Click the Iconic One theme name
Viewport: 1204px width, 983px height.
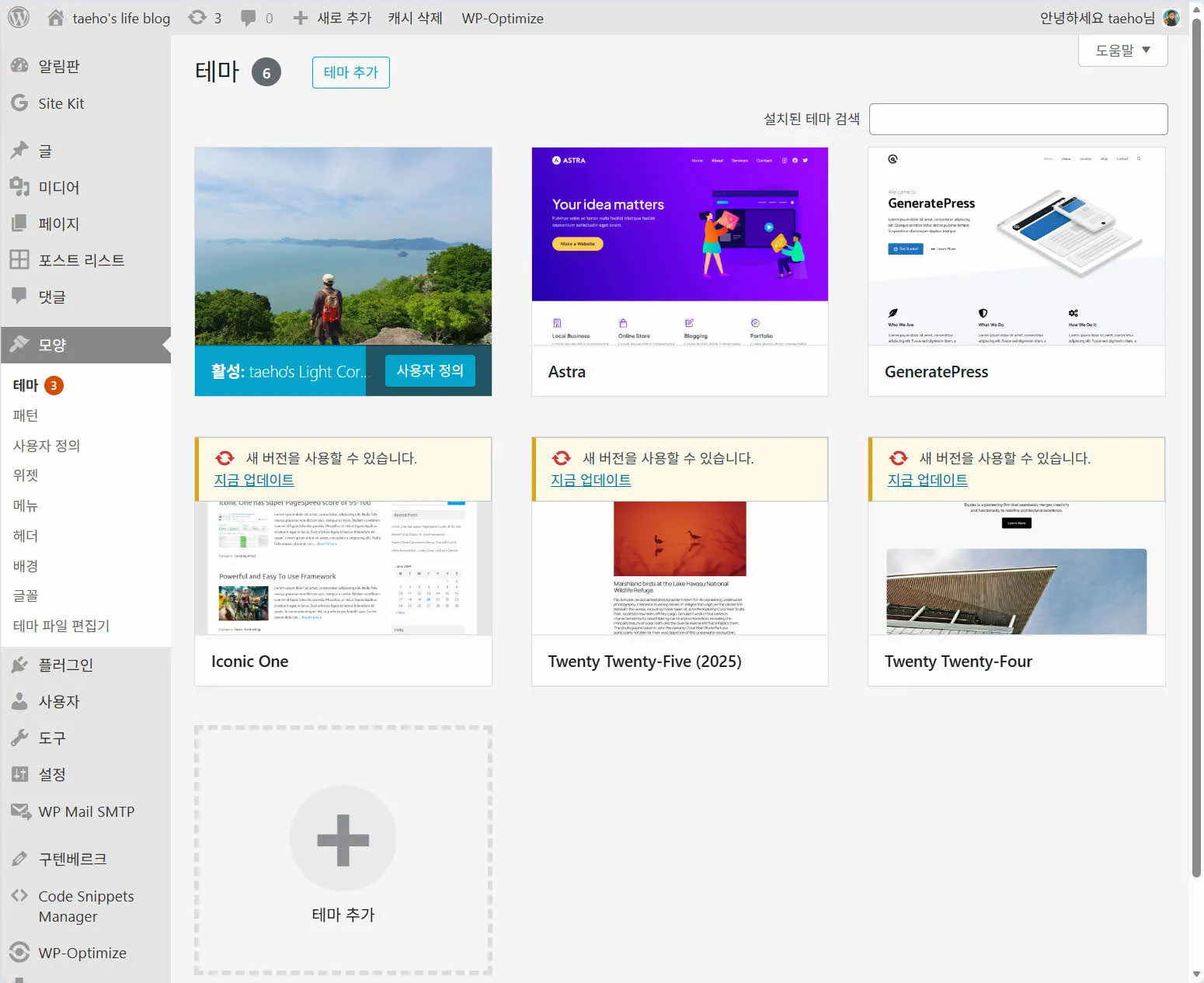tap(250, 662)
